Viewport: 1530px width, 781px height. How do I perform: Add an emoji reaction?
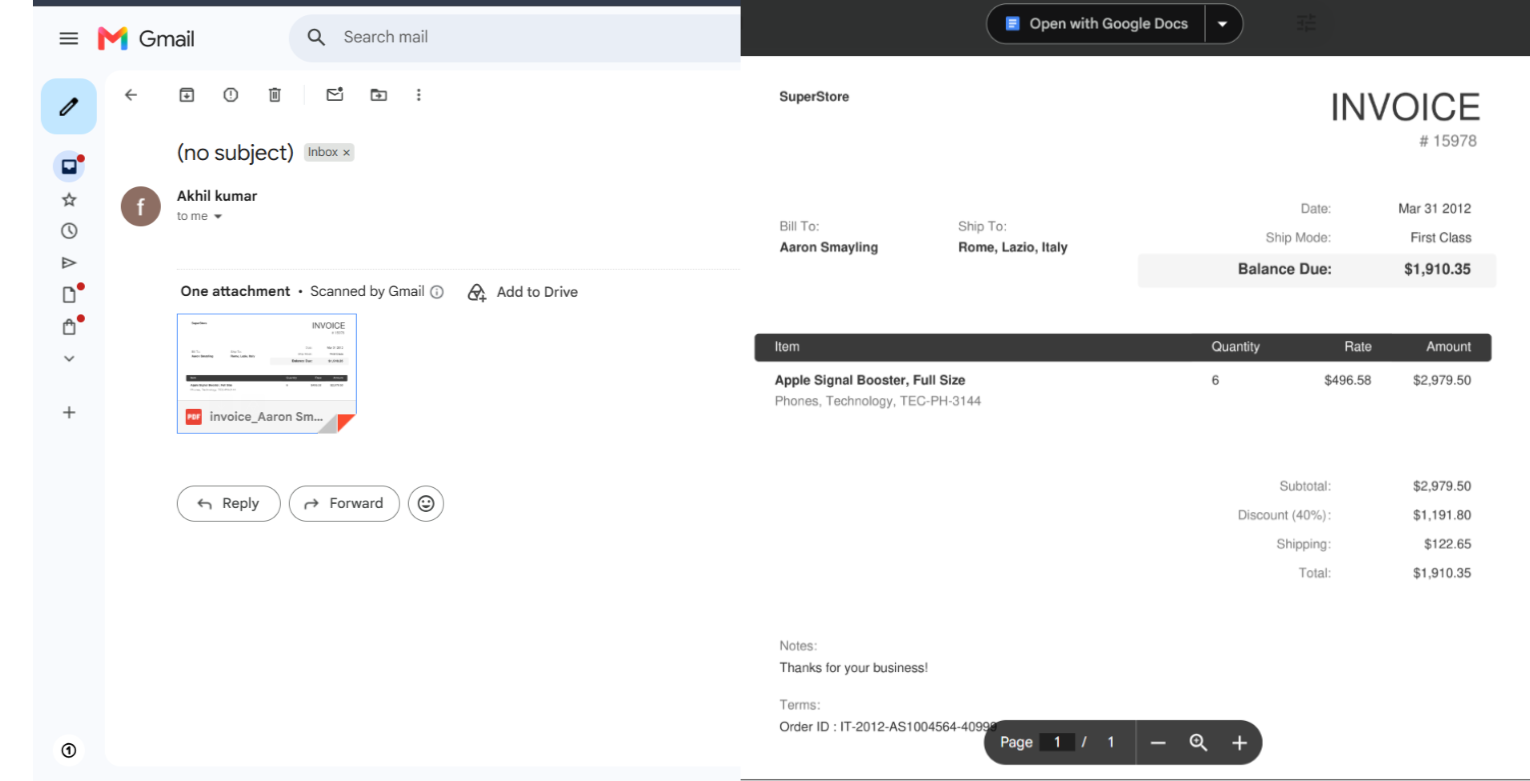coord(426,503)
